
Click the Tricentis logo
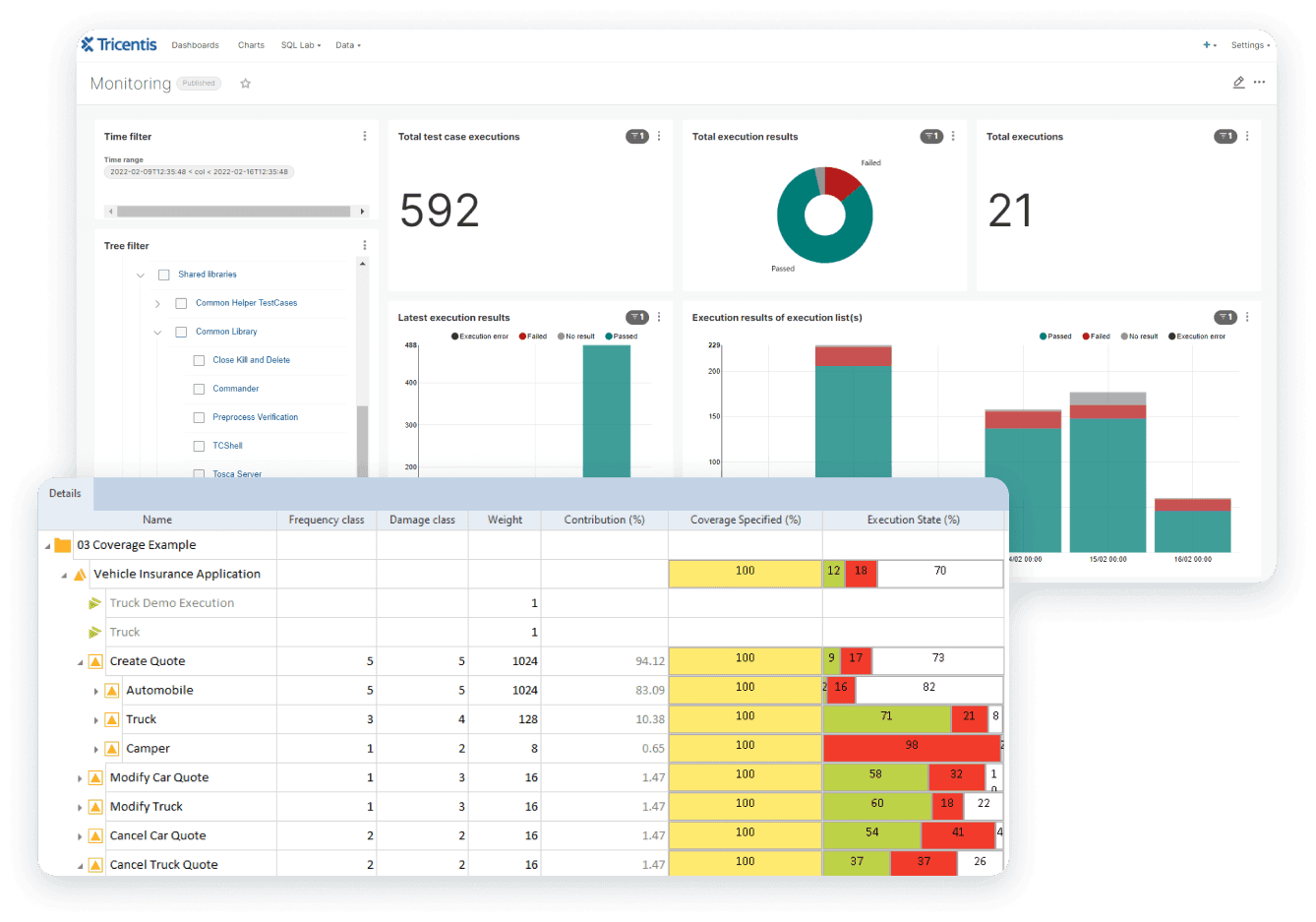coord(119,44)
